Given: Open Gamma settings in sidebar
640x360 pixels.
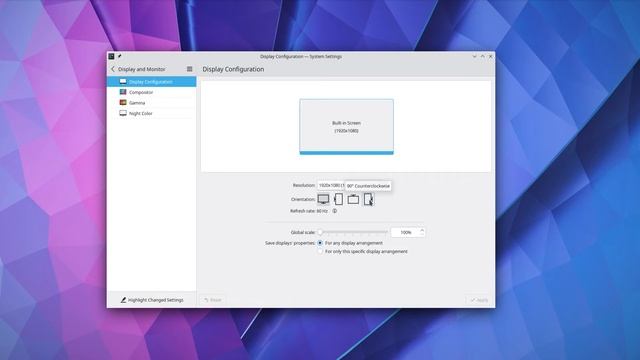Looking at the screenshot, I should [151, 103].
